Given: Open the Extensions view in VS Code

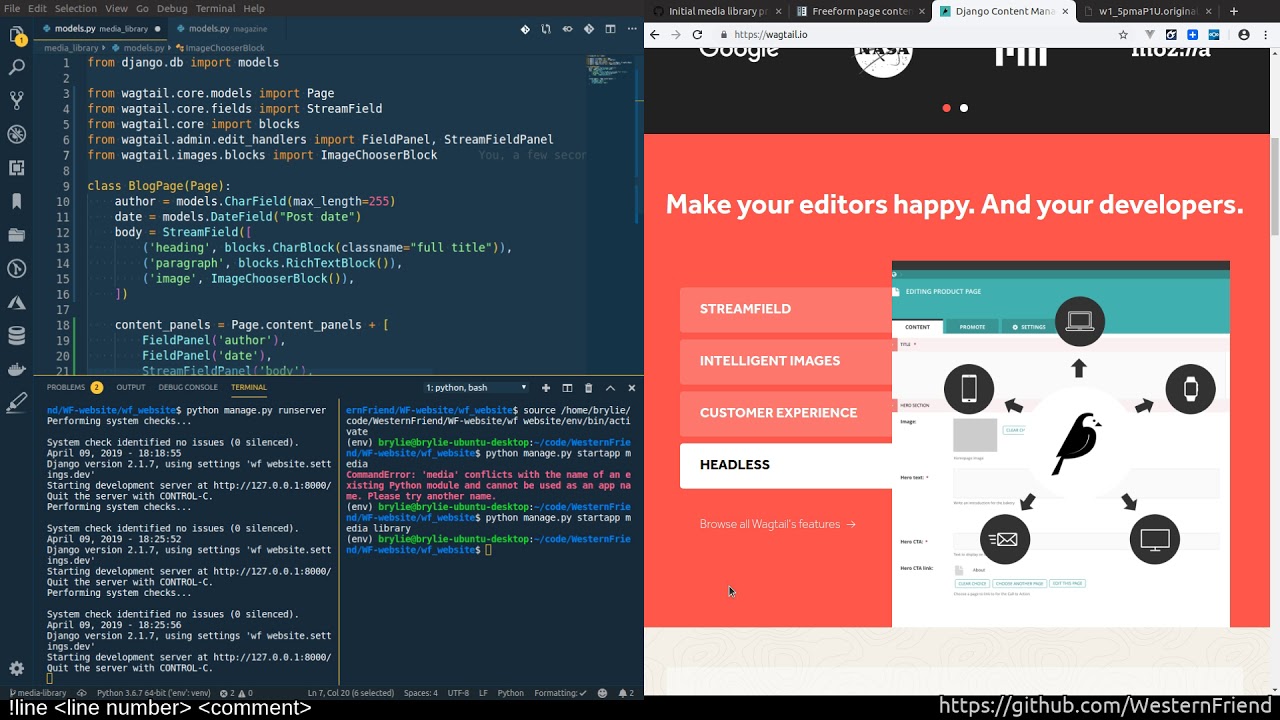Looking at the screenshot, I should 16,168.
